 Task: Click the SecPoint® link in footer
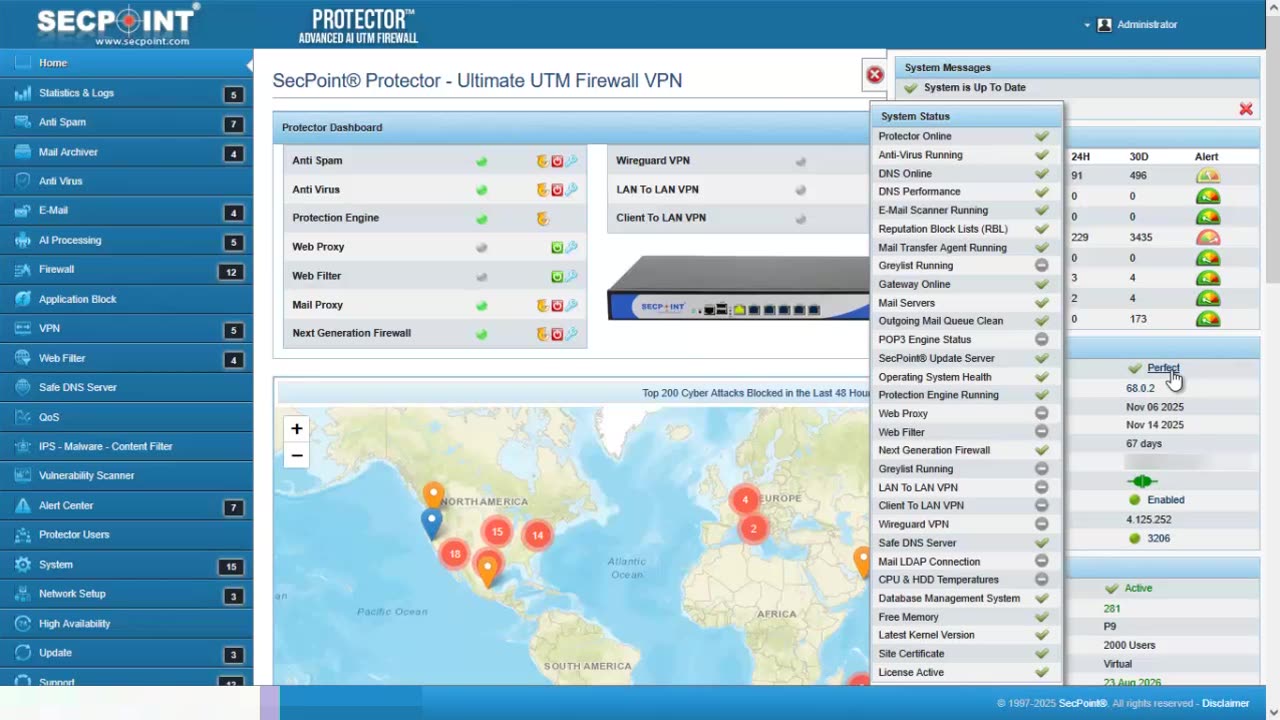click(1083, 703)
